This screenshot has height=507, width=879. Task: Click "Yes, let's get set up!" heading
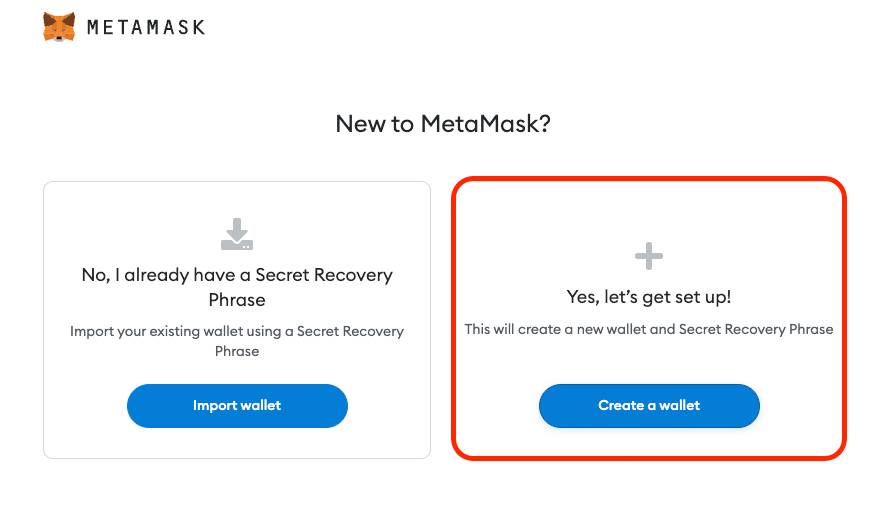tap(649, 297)
